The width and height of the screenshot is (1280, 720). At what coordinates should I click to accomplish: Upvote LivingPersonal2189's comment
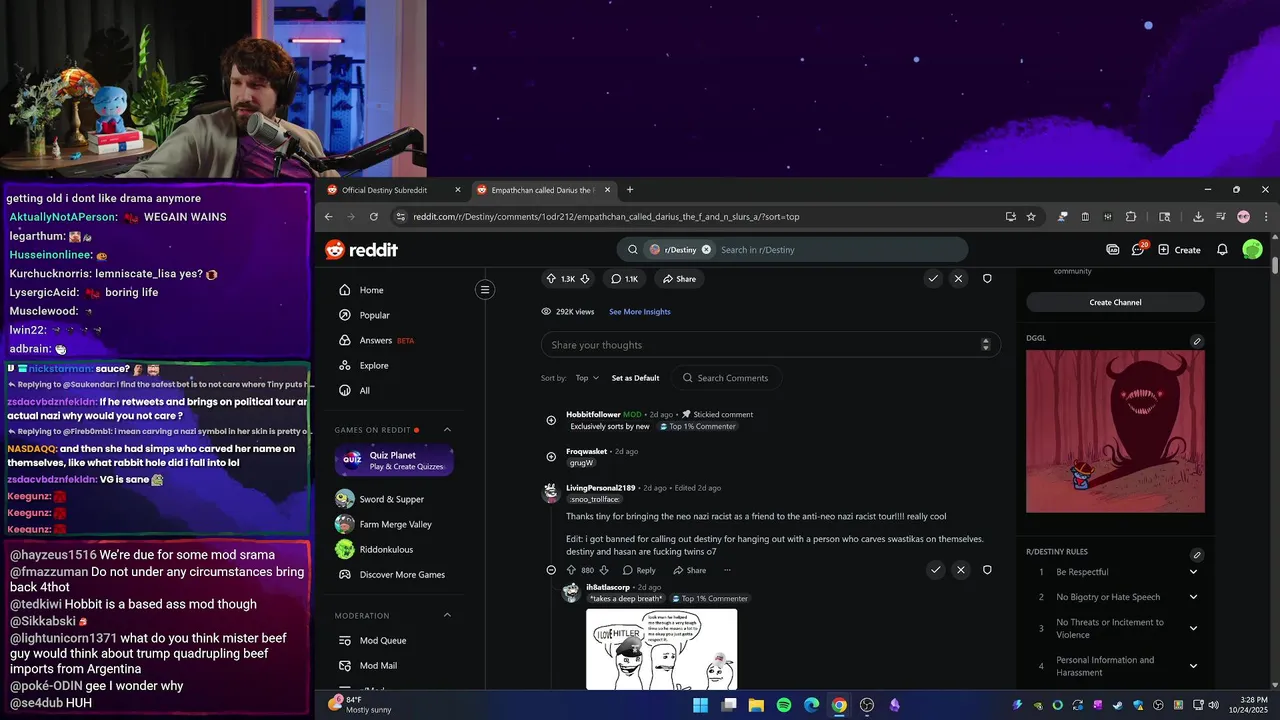click(571, 570)
